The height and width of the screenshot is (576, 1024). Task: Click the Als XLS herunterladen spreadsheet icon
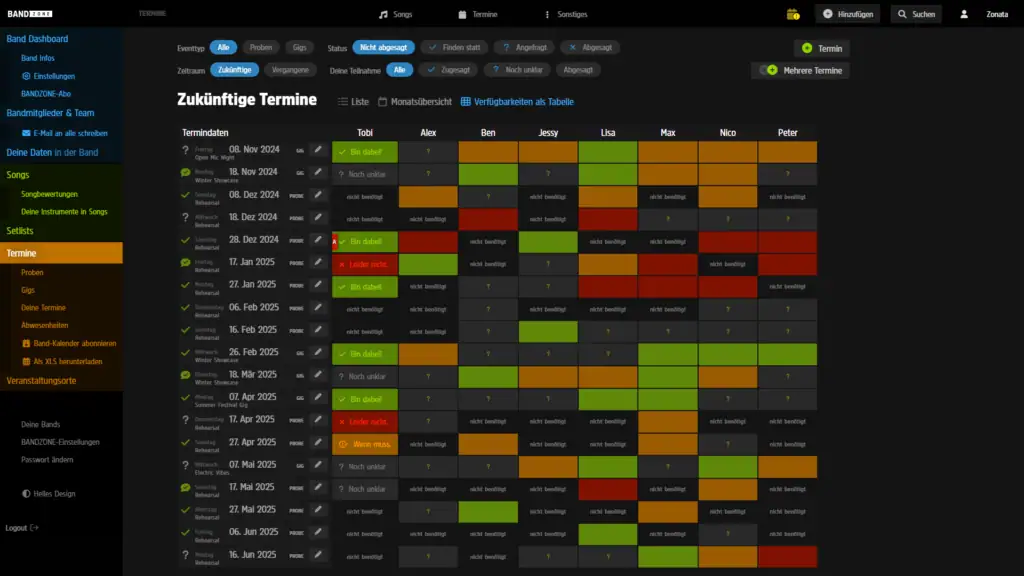(x=27, y=362)
